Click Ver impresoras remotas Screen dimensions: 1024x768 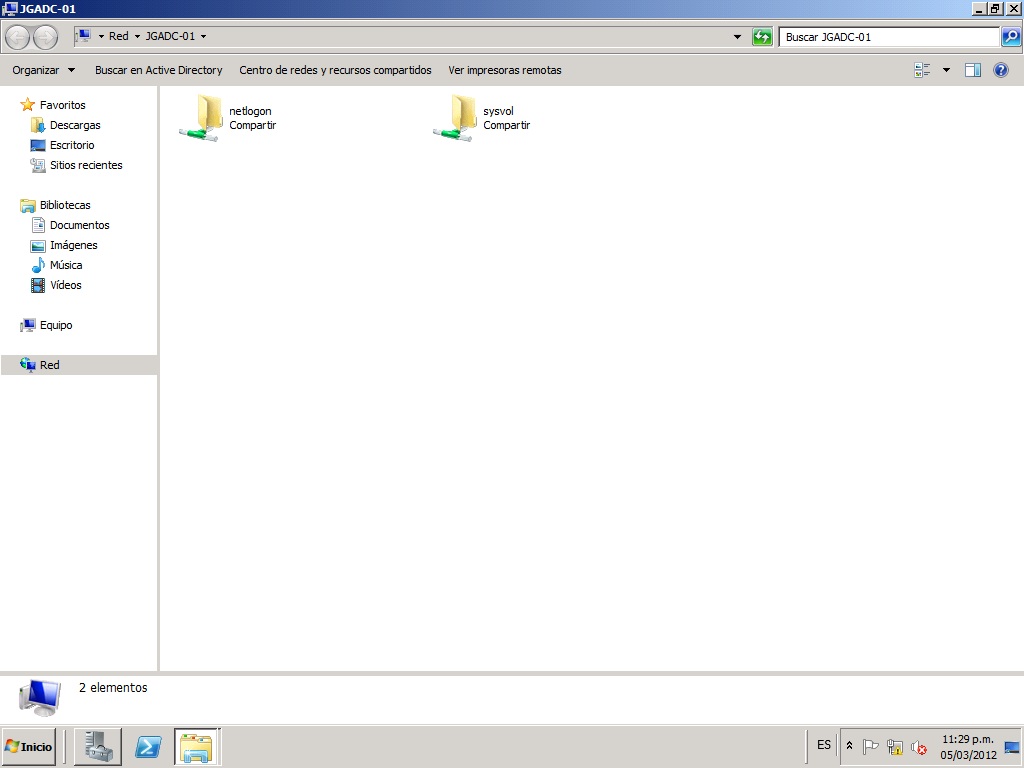pyautogui.click(x=505, y=70)
